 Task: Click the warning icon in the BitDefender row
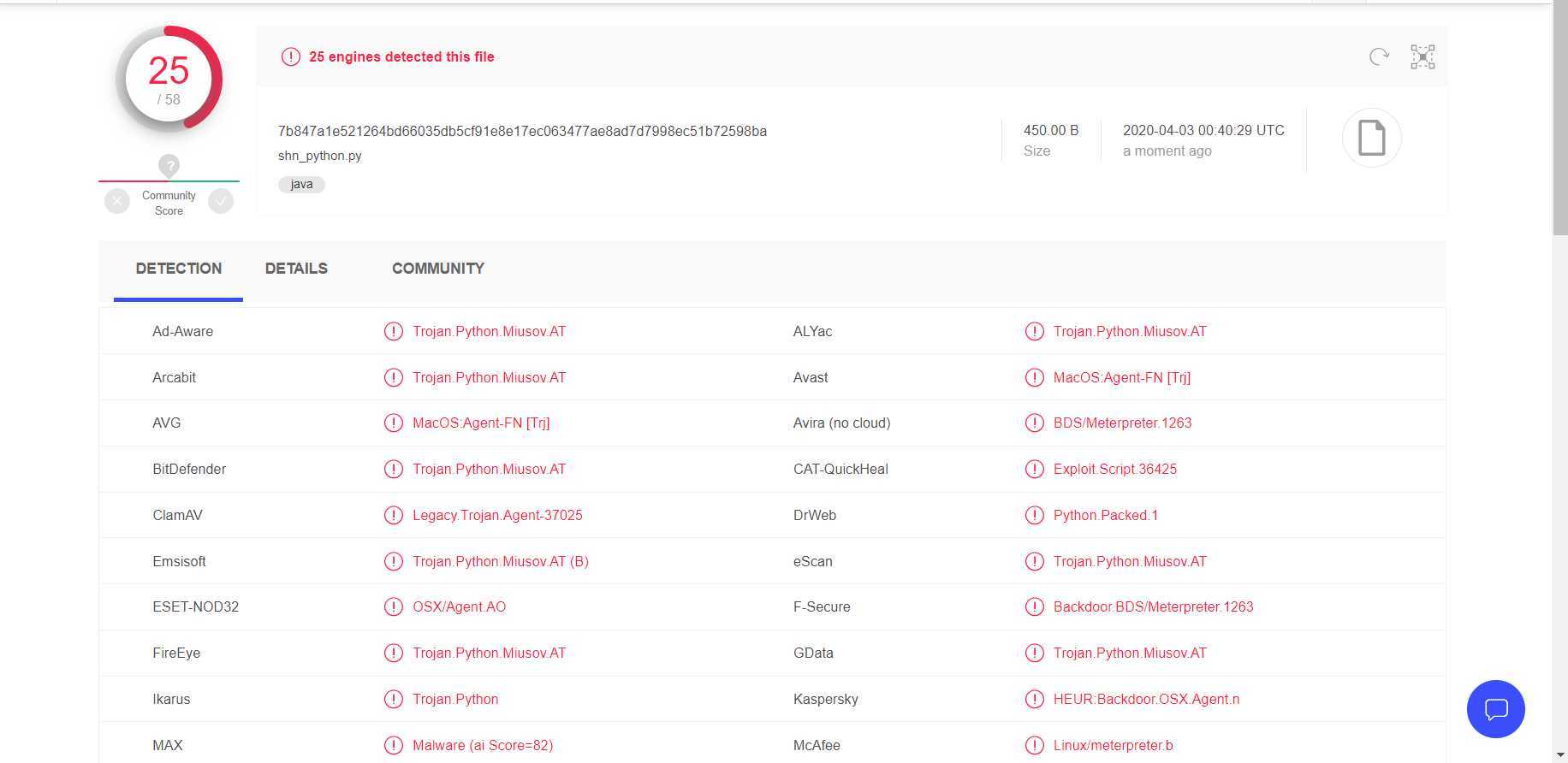click(x=393, y=469)
